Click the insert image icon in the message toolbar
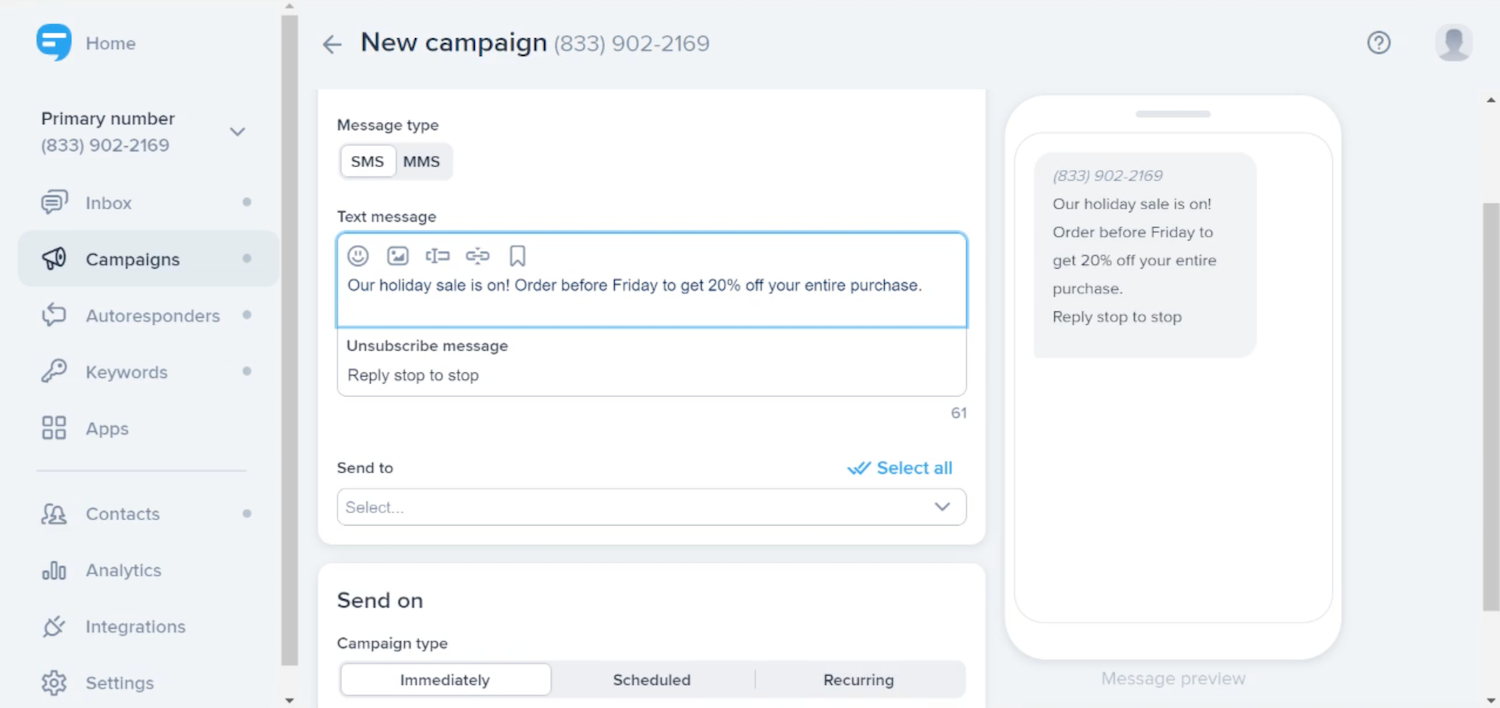 398,256
